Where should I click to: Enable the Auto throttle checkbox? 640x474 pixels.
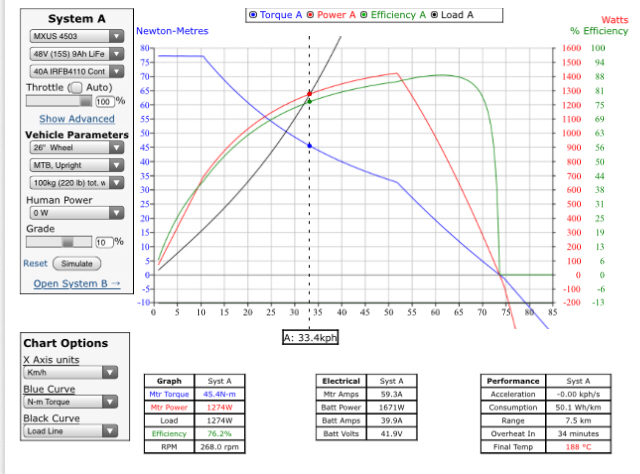point(73,87)
